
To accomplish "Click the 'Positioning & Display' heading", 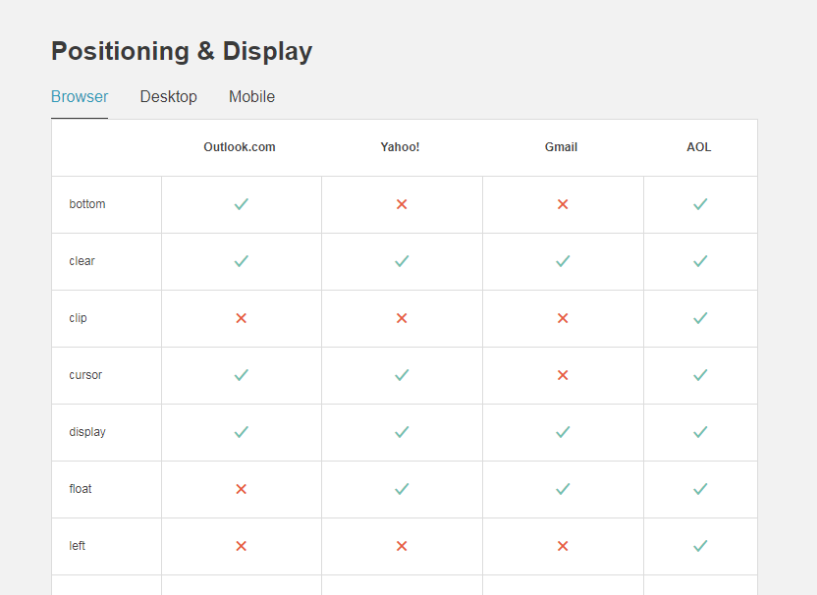I will pyautogui.click(x=182, y=52).
